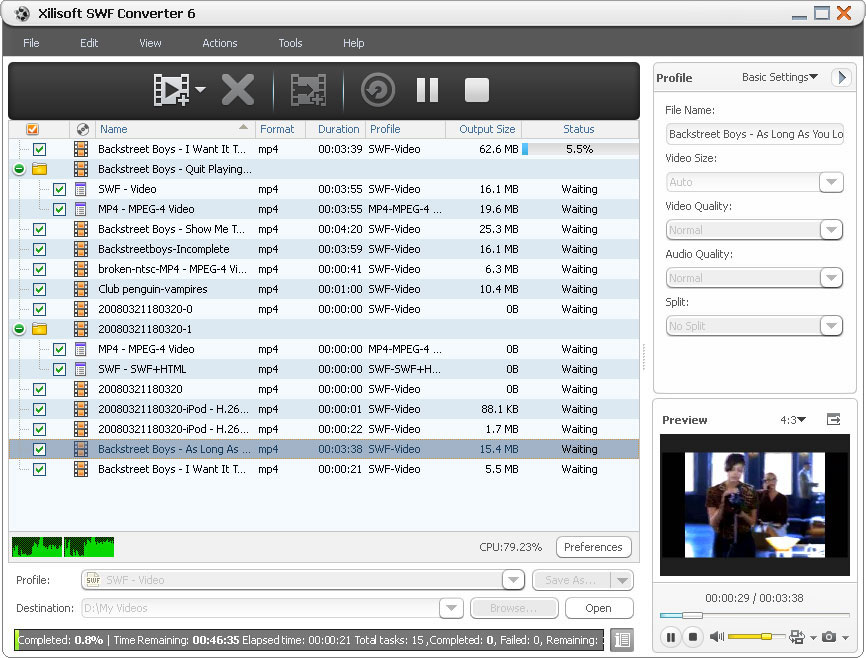Open the Actions menu
Viewport: 866px width, 658px height.
(219, 43)
